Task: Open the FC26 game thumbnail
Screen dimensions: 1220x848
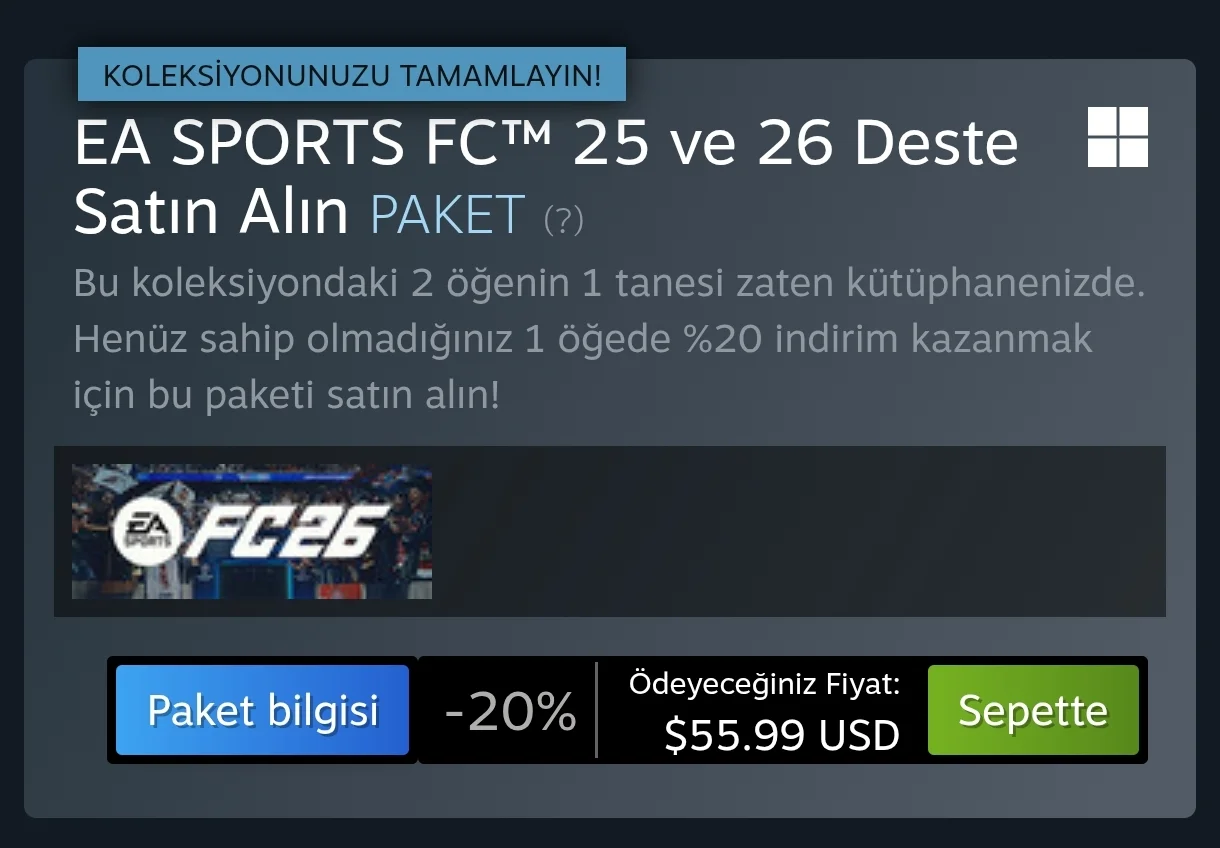Action: [252, 532]
